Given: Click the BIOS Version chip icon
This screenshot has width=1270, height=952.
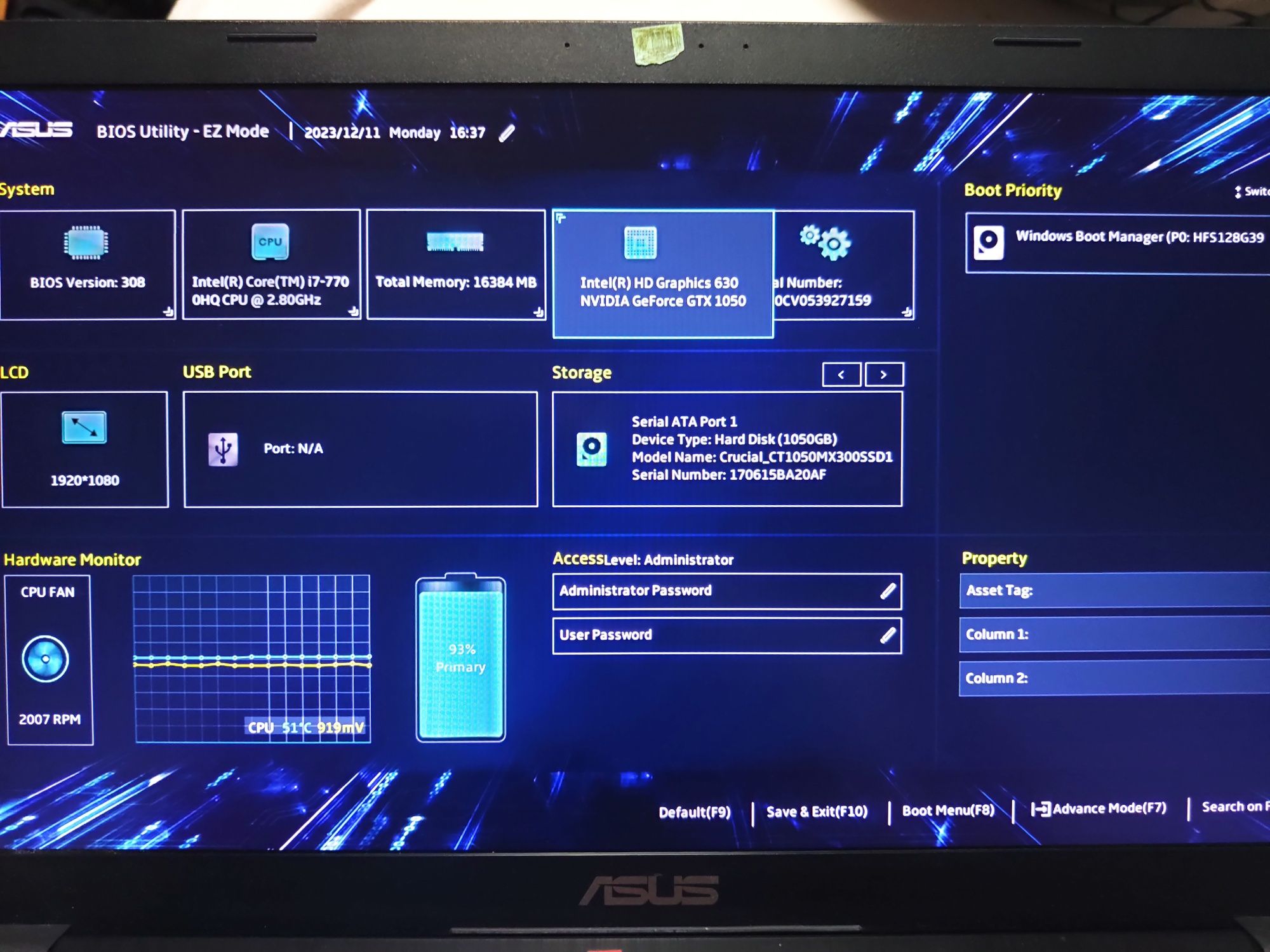Looking at the screenshot, I should [x=86, y=242].
